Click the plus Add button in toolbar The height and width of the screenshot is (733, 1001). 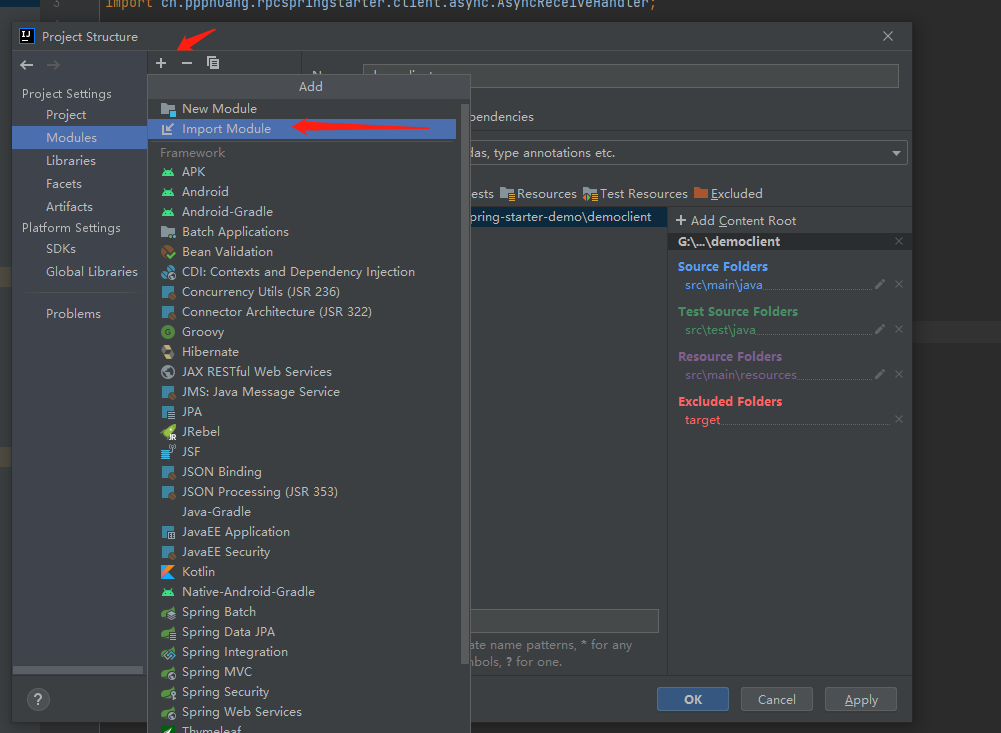[x=161, y=63]
